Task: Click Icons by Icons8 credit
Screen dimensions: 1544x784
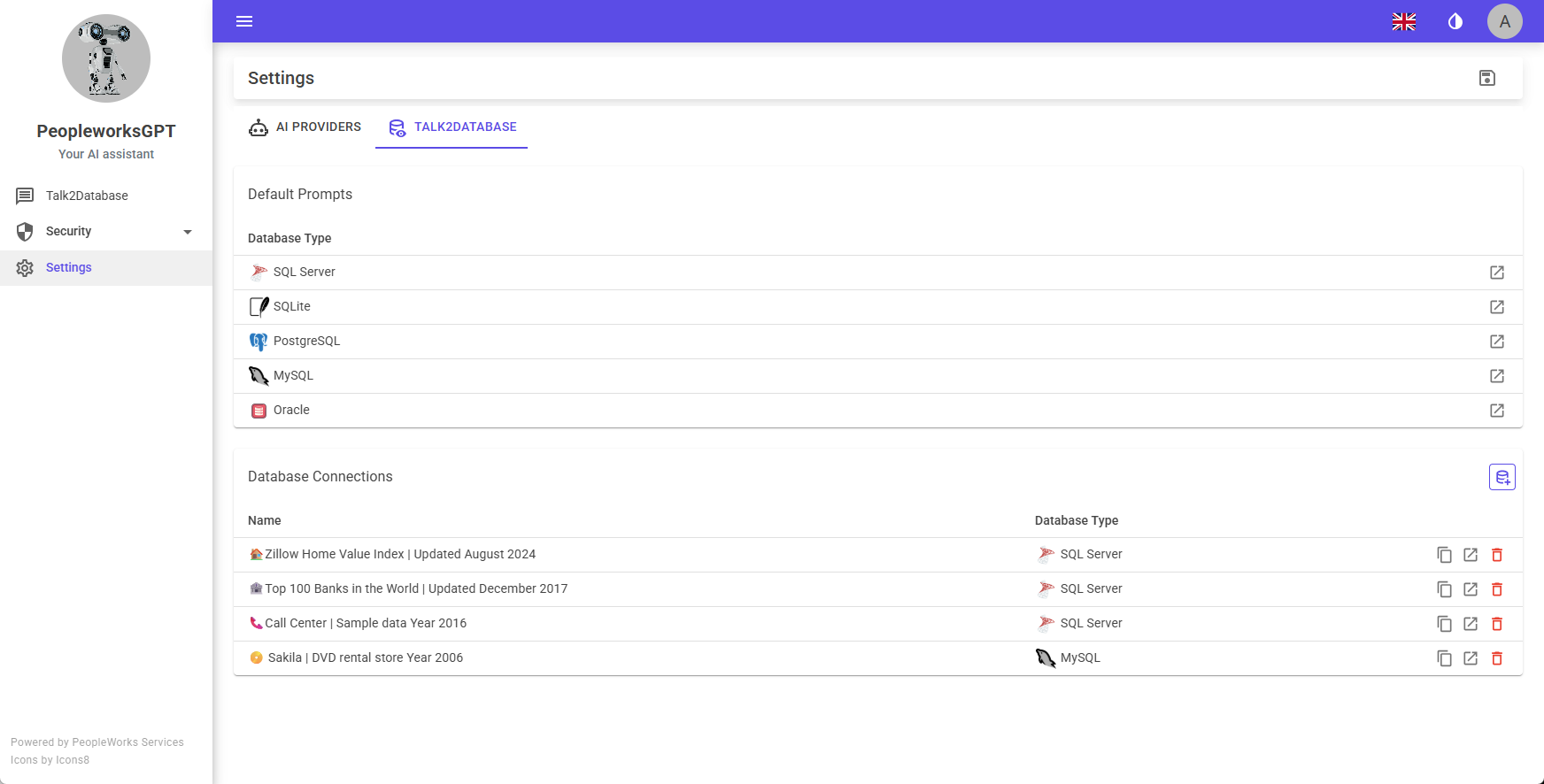Action: tap(50, 760)
